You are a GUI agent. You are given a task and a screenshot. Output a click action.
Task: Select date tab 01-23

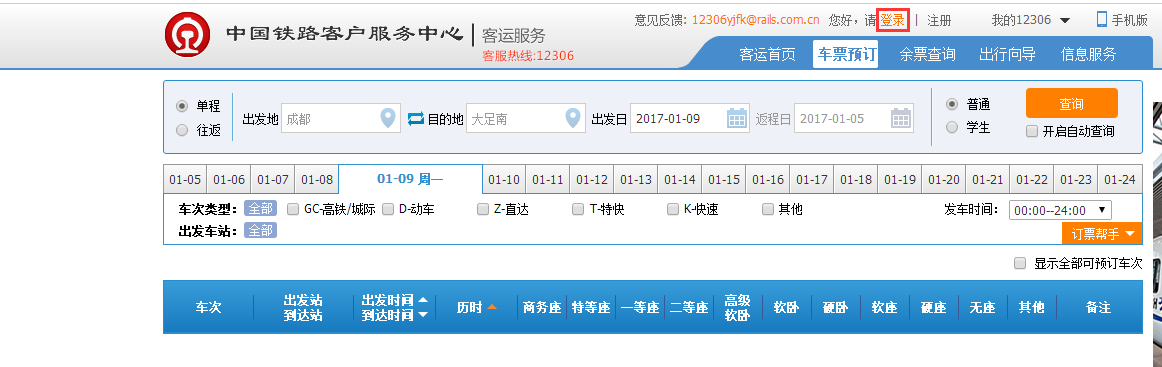click(1075, 179)
